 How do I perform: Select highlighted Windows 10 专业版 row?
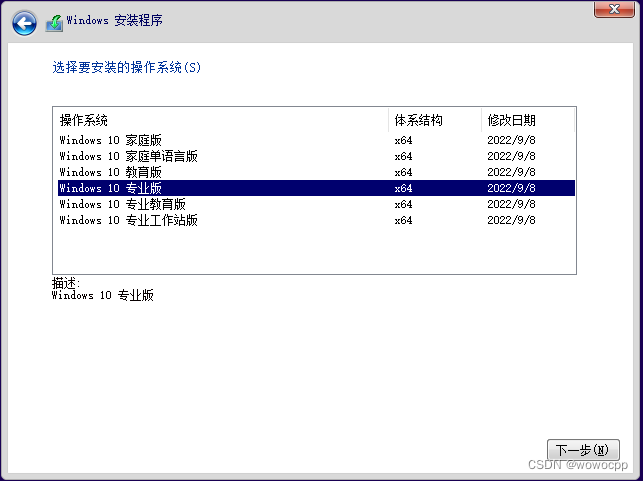[316, 188]
